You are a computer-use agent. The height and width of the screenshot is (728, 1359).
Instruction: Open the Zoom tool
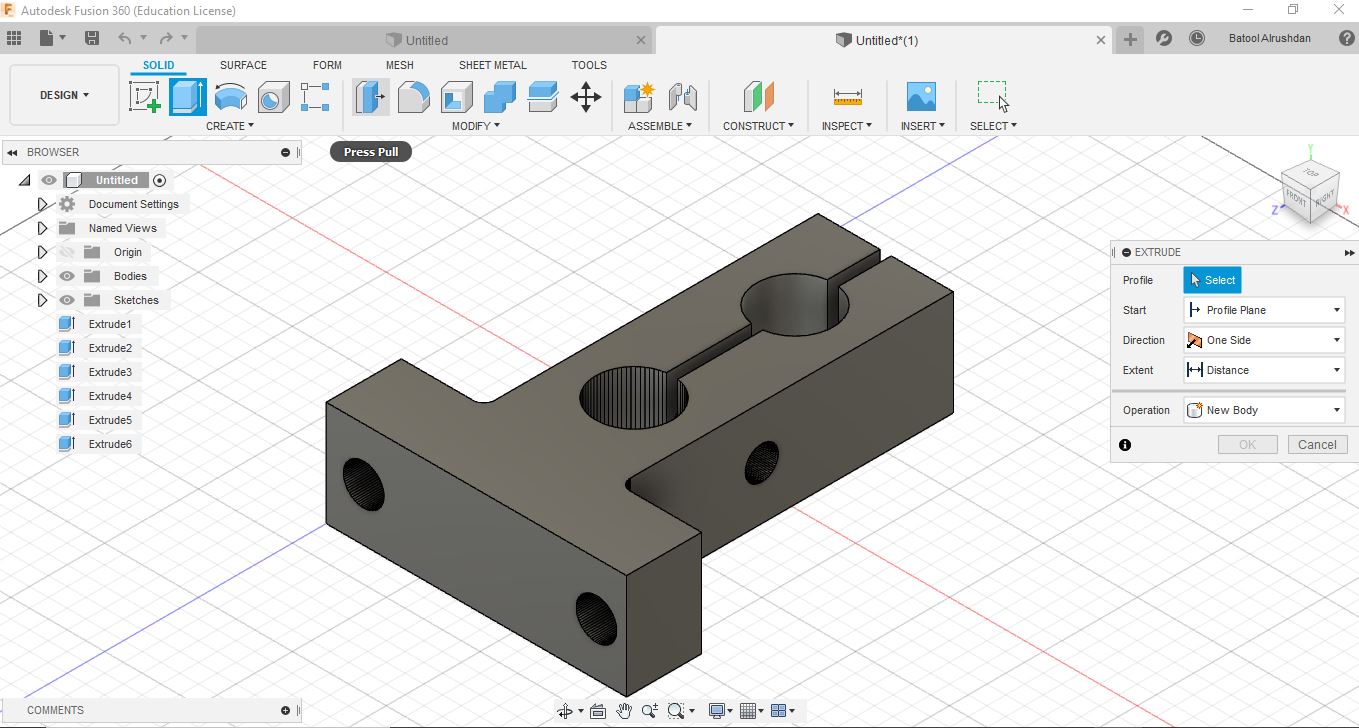pos(648,710)
